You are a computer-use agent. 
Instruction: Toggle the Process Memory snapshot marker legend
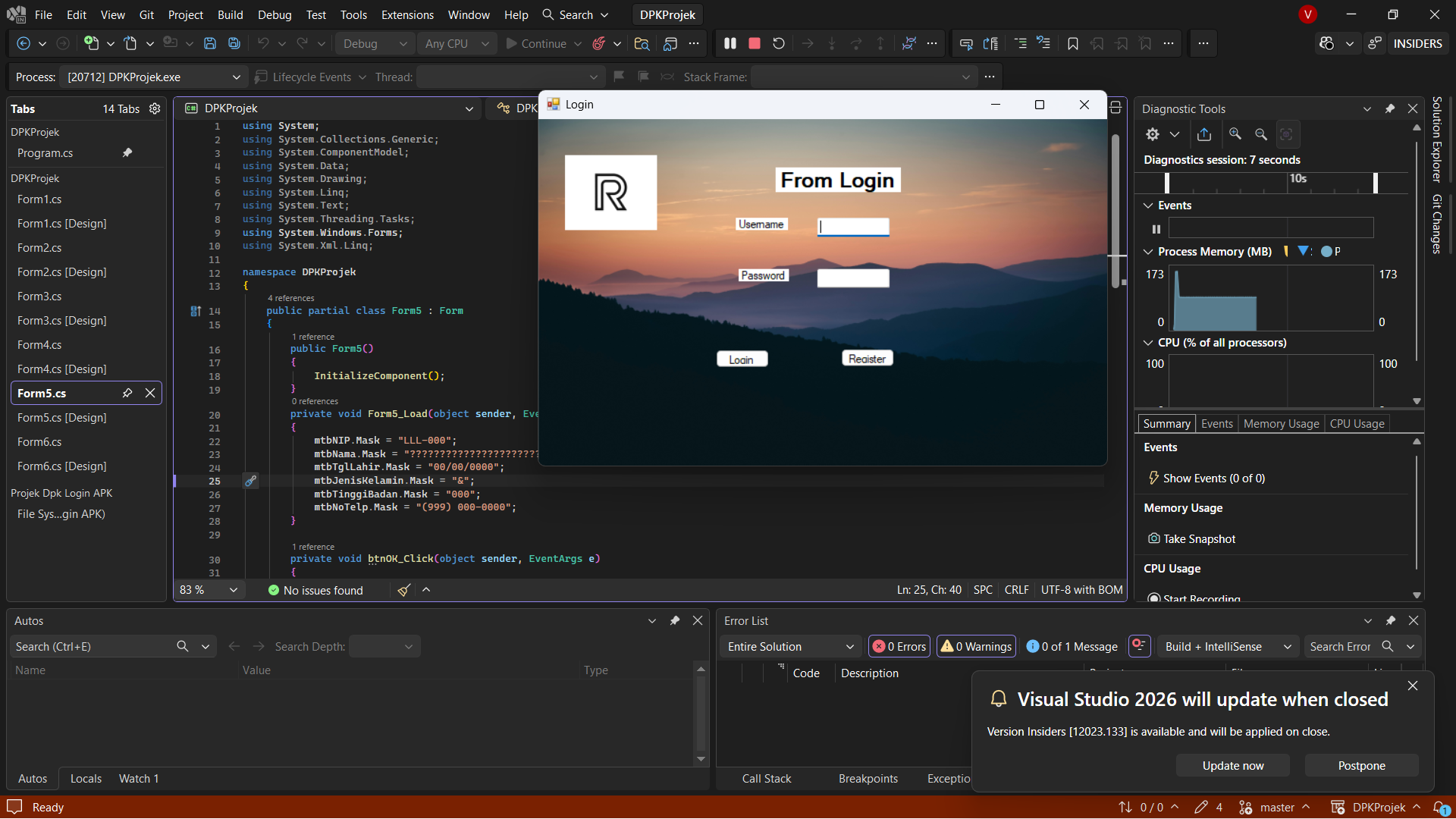[x=1304, y=251]
